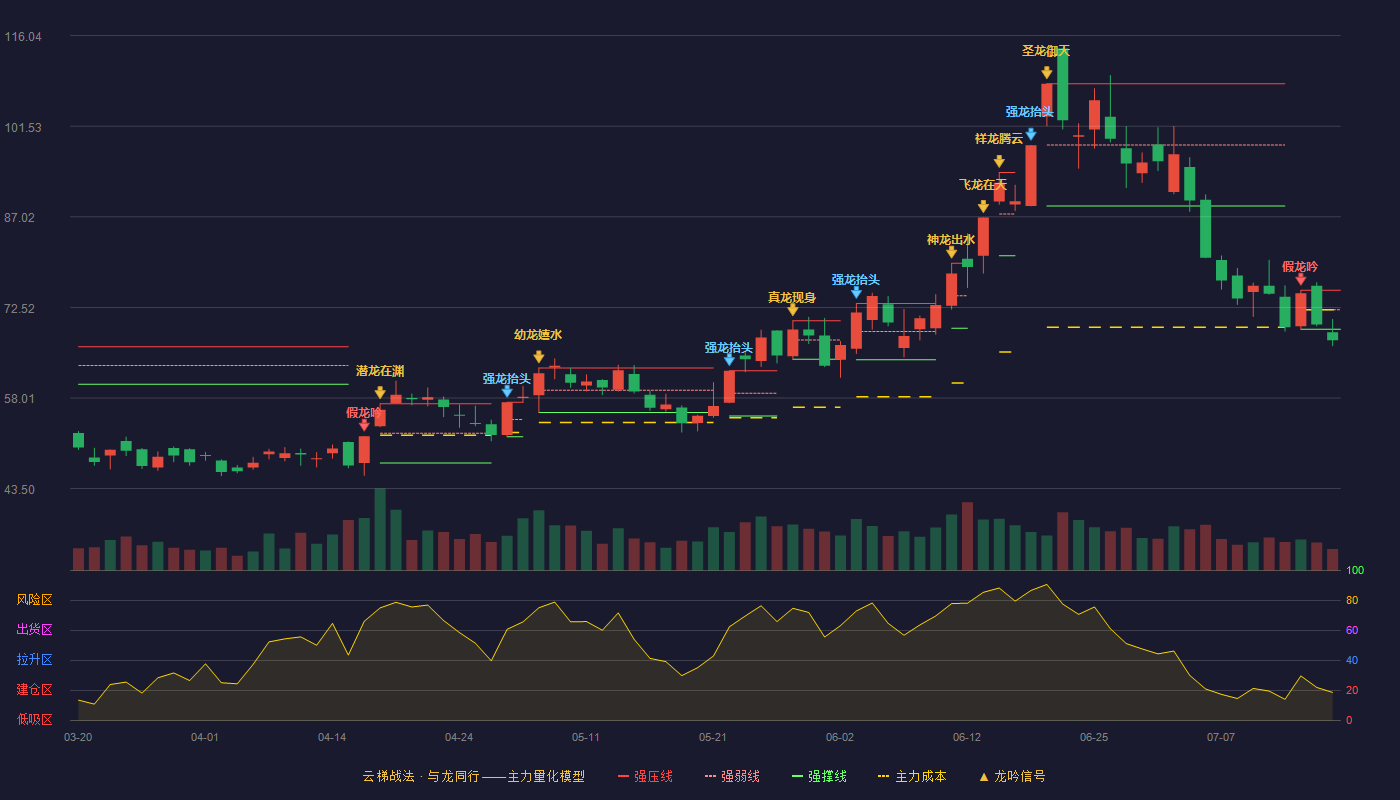Click the 05-11 date label
This screenshot has width=1400, height=800.
pos(586,737)
